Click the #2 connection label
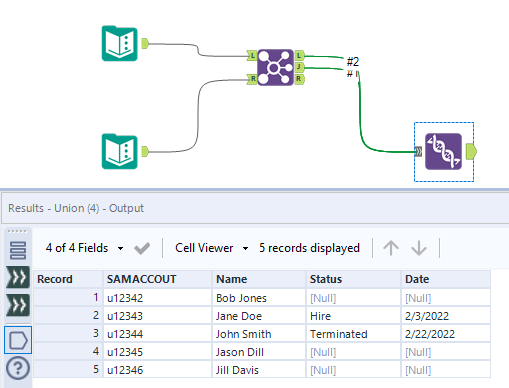Viewport: 509px width, 388px height. (x=353, y=62)
